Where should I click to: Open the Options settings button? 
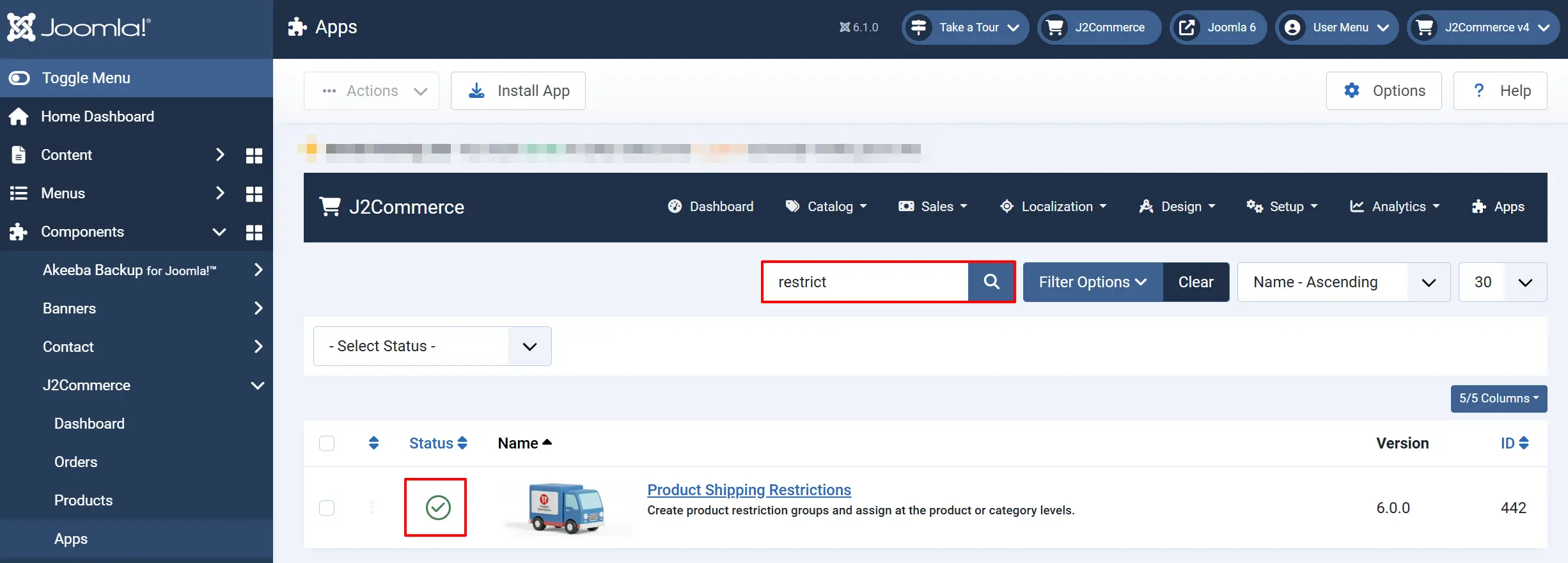pos(1384,91)
